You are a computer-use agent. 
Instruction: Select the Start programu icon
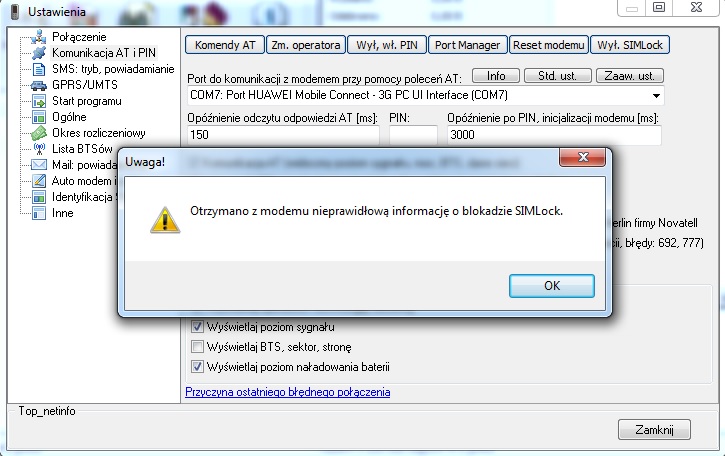point(39,101)
